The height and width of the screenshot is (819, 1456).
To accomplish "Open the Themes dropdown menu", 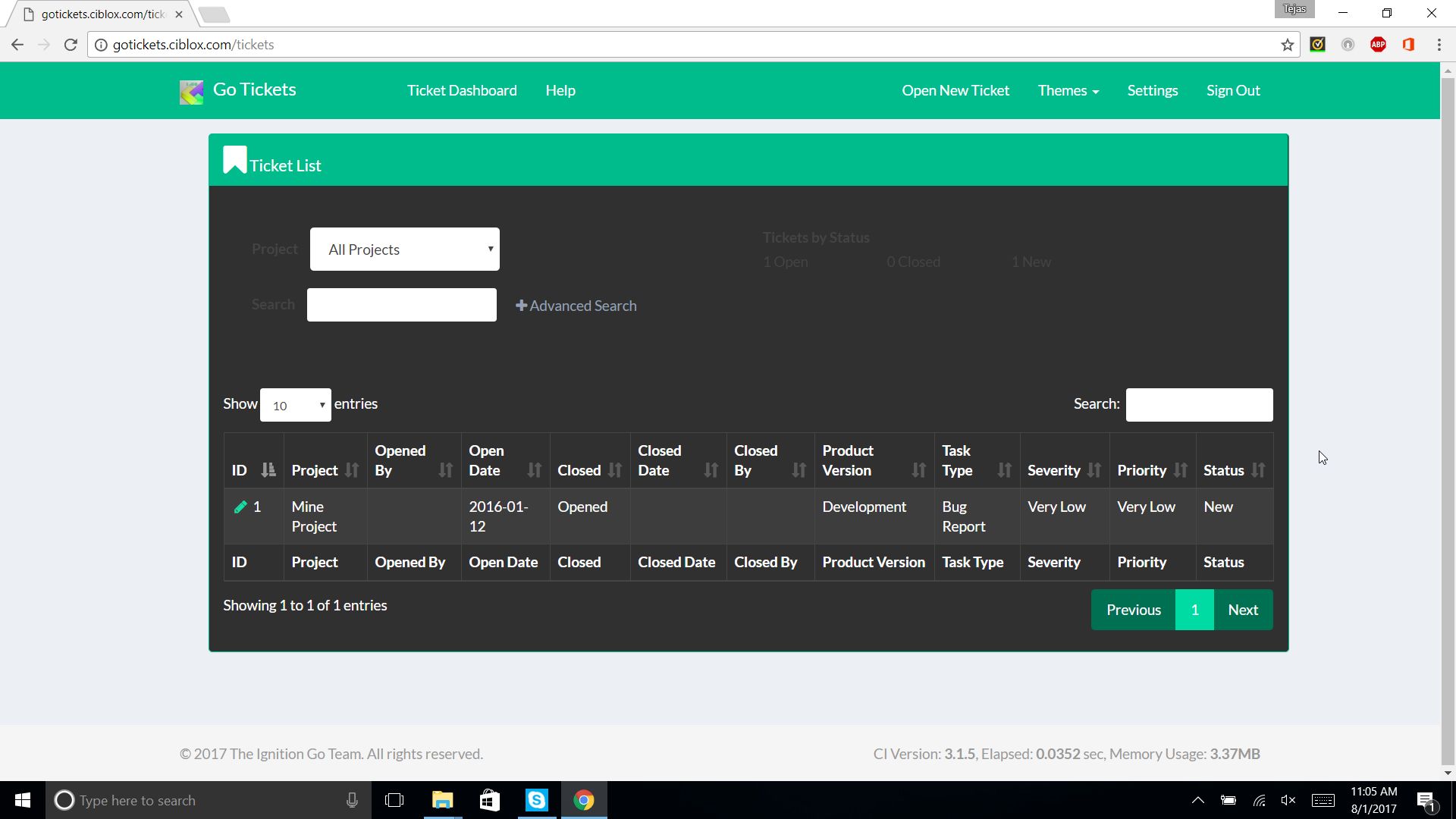I will (x=1068, y=90).
